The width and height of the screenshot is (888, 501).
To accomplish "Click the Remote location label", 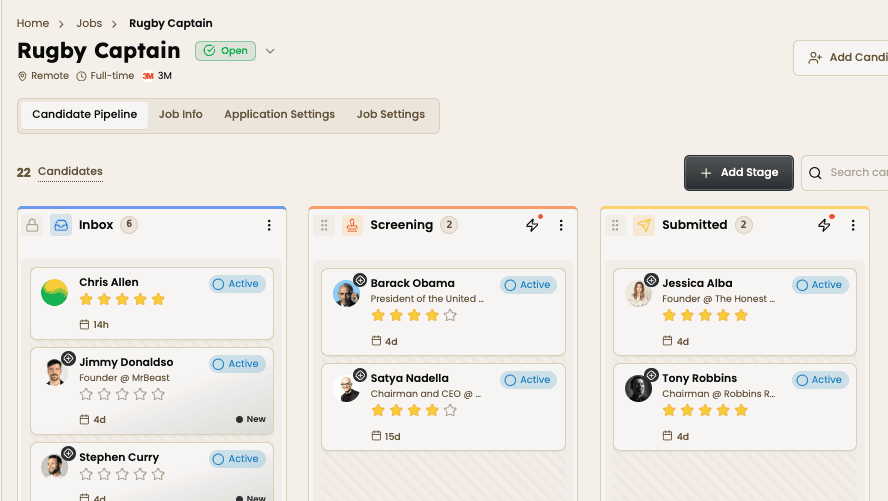I will coord(50,76).
